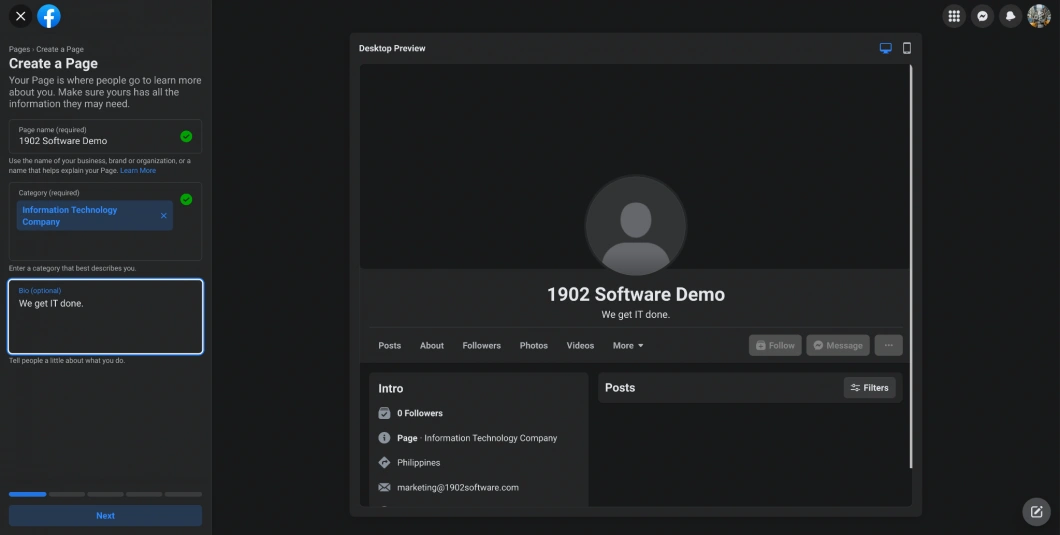Click the Message button in preview
This screenshot has width=1060, height=535.
838,345
